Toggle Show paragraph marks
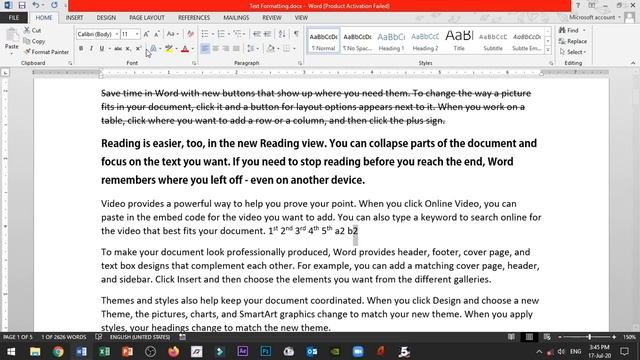Screen dimensions: 640x360 (296, 34)
